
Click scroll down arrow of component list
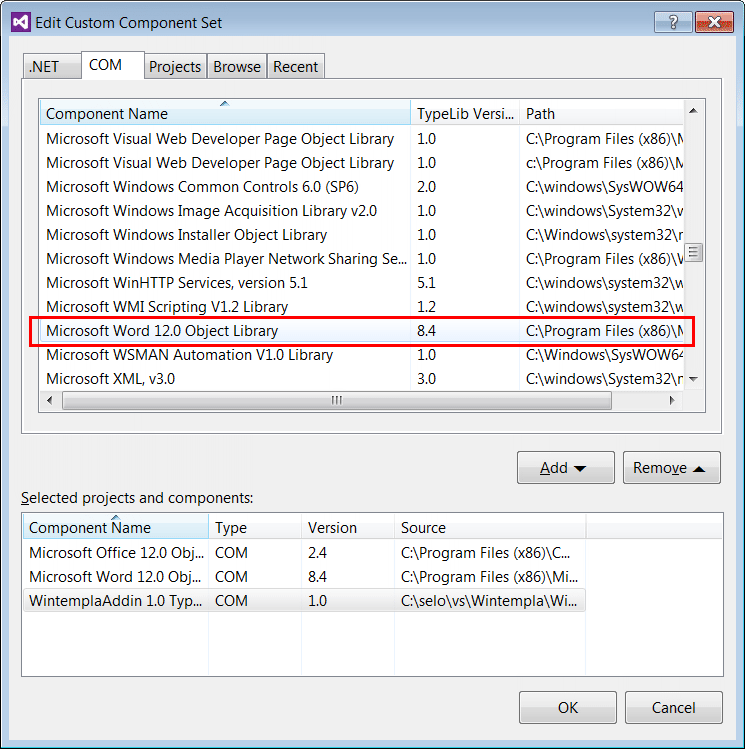tap(693, 379)
